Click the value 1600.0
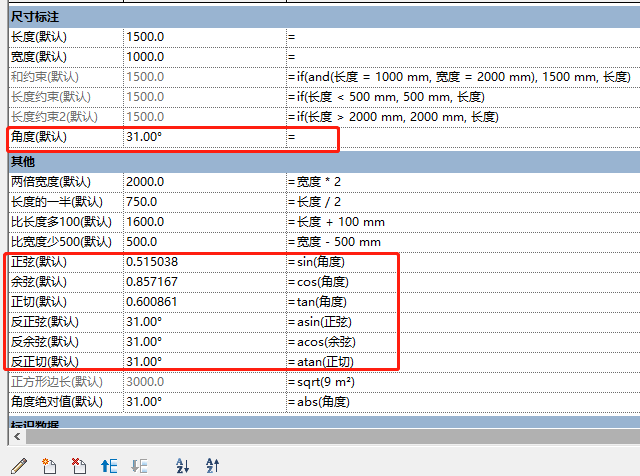Screen dimensions: 640x476 coord(145,222)
